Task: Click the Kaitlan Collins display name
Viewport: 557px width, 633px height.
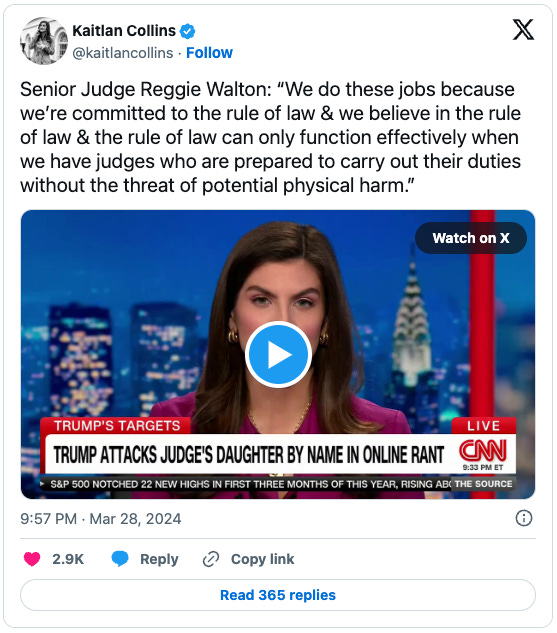Action: (124, 31)
